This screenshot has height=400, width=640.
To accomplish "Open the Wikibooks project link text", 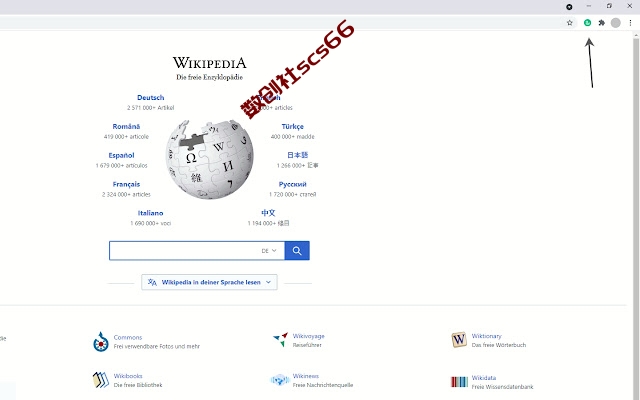I will (128, 376).
